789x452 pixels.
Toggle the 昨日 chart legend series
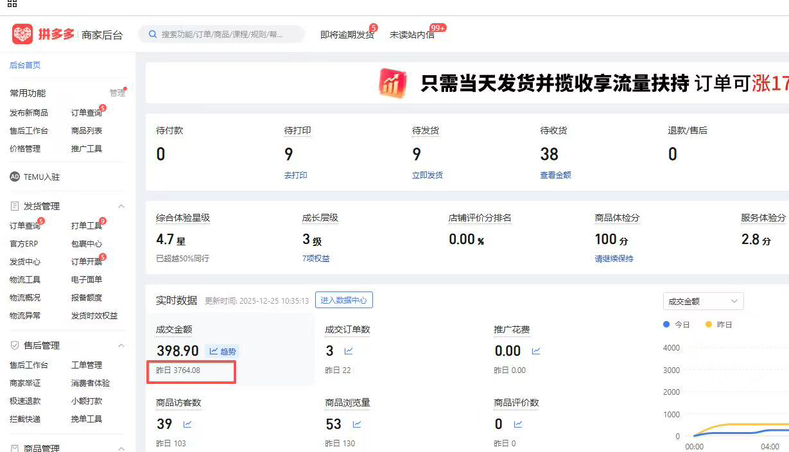[x=719, y=324]
